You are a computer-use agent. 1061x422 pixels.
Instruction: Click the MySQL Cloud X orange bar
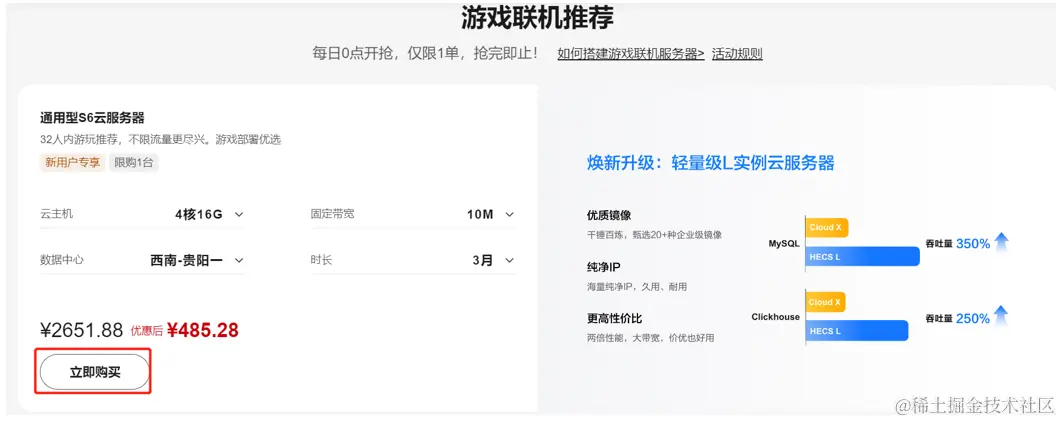click(x=826, y=227)
